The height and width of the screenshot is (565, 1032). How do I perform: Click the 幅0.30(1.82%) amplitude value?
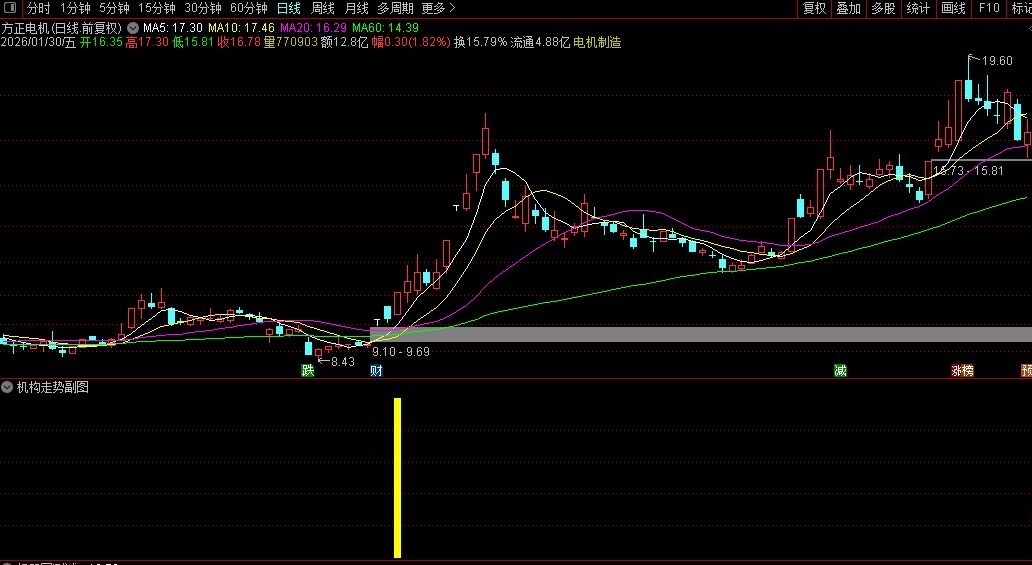411,42
